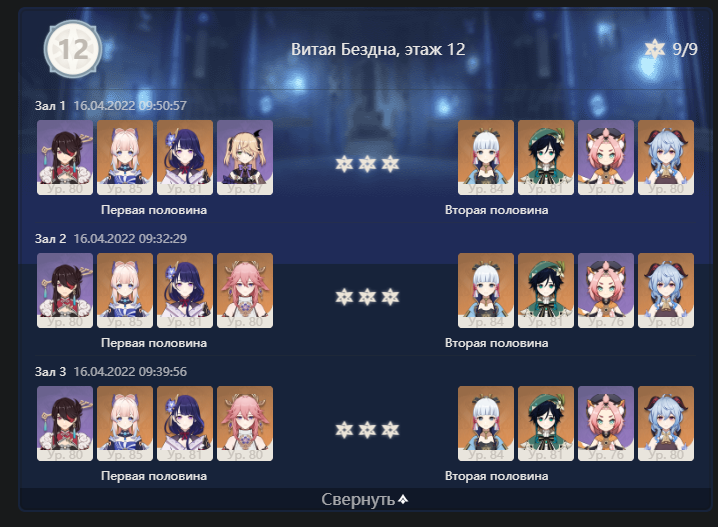The height and width of the screenshot is (527, 718).
Task: Click the three stars rating for Зал 2
Action: [x=367, y=297]
